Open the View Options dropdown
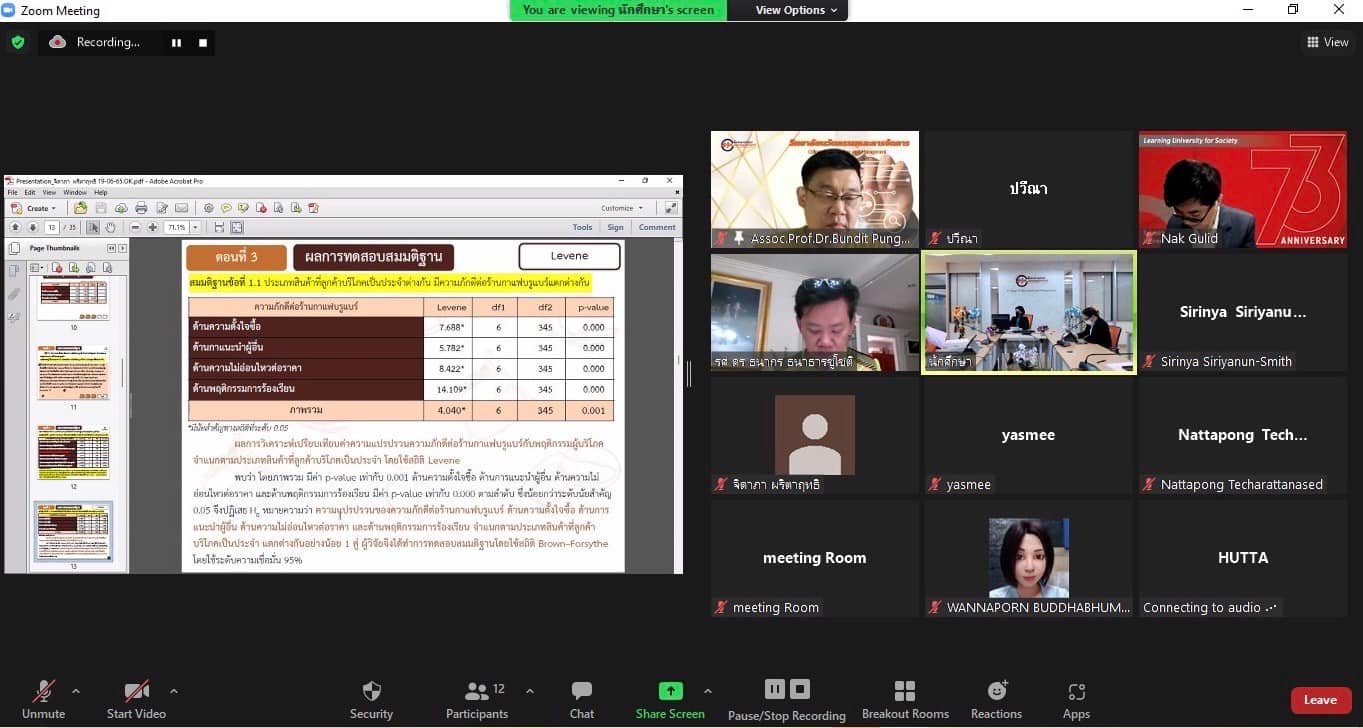Image resolution: width=1363 pixels, height=728 pixels. pos(796,10)
